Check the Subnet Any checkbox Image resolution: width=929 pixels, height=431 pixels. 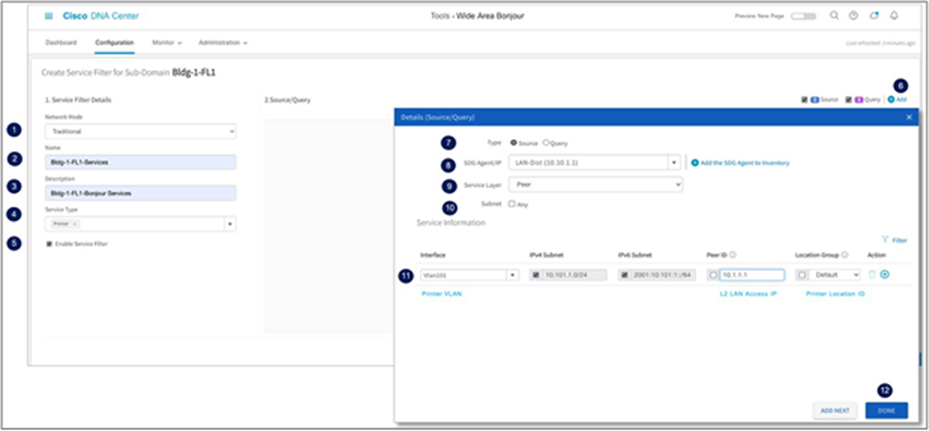pyautogui.click(x=512, y=204)
